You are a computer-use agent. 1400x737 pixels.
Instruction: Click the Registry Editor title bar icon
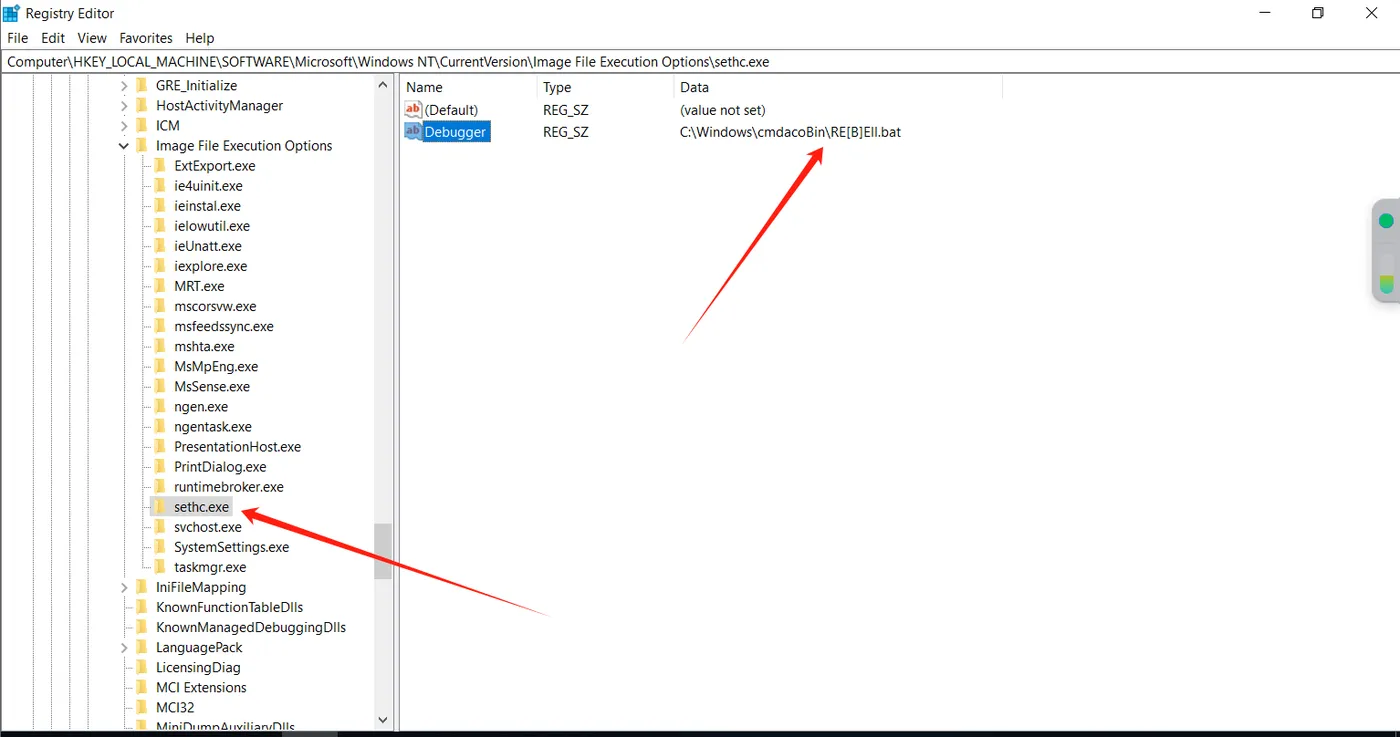pos(11,13)
